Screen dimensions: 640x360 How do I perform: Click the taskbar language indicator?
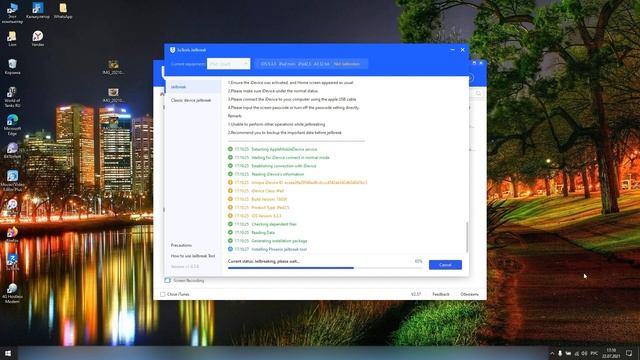(x=594, y=353)
